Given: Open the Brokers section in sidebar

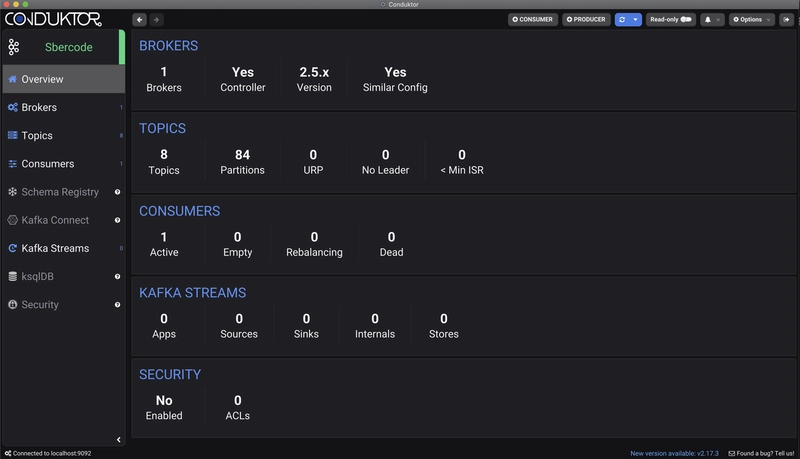Looking at the screenshot, I should [x=63, y=107].
